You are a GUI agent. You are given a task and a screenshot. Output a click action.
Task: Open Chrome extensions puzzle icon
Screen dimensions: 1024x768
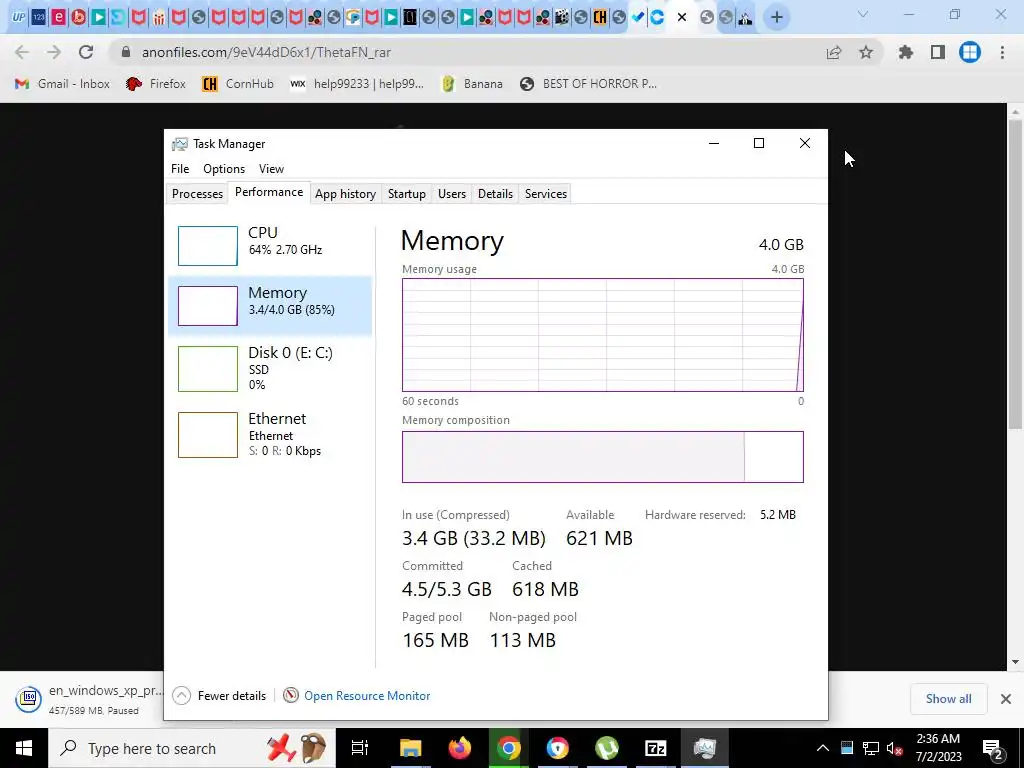(906, 52)
